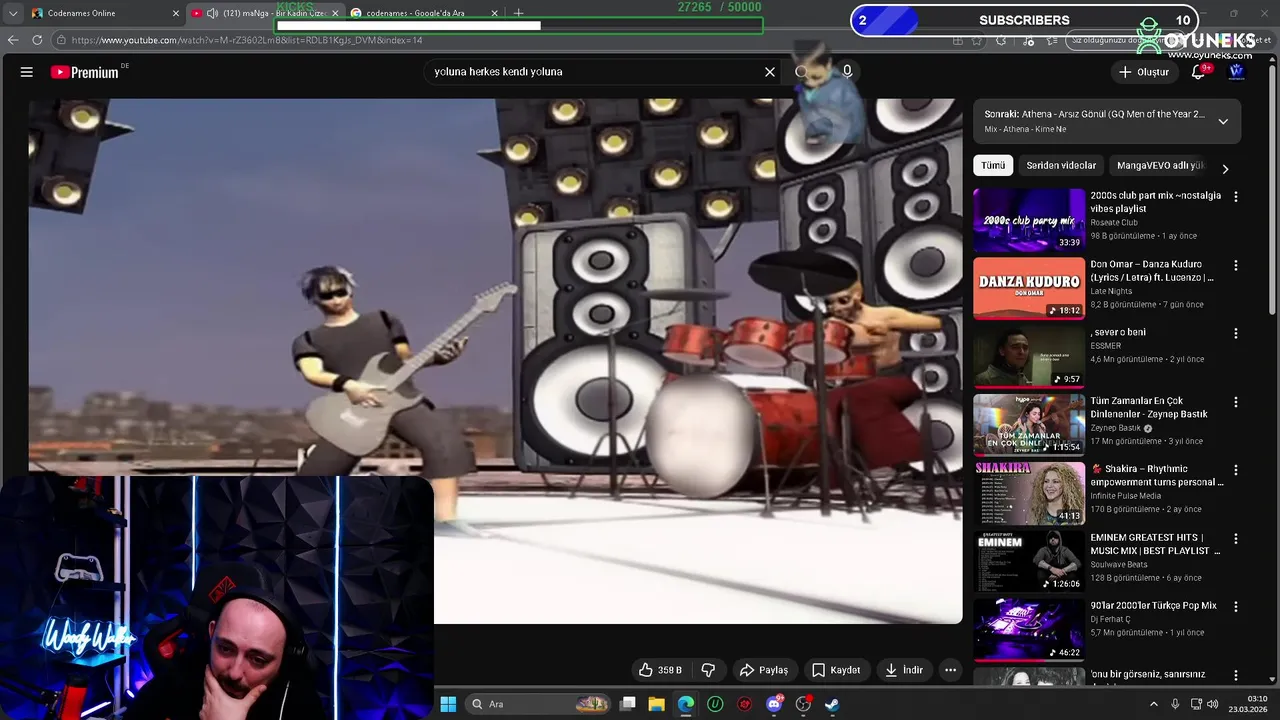1280x720 pixels.
Task: Open the ', sever o beni' video thumbnail
Action: [x=1029, y=356]
